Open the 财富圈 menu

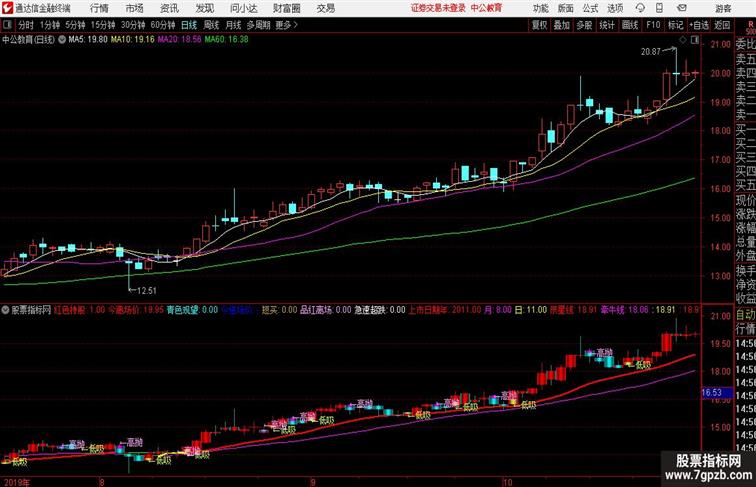[286, 8]
